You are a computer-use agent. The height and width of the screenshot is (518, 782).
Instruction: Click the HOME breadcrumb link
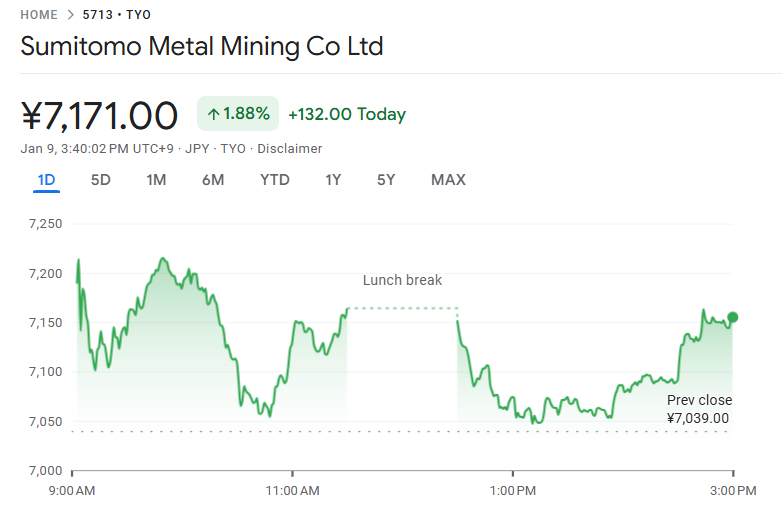(39, 15)
